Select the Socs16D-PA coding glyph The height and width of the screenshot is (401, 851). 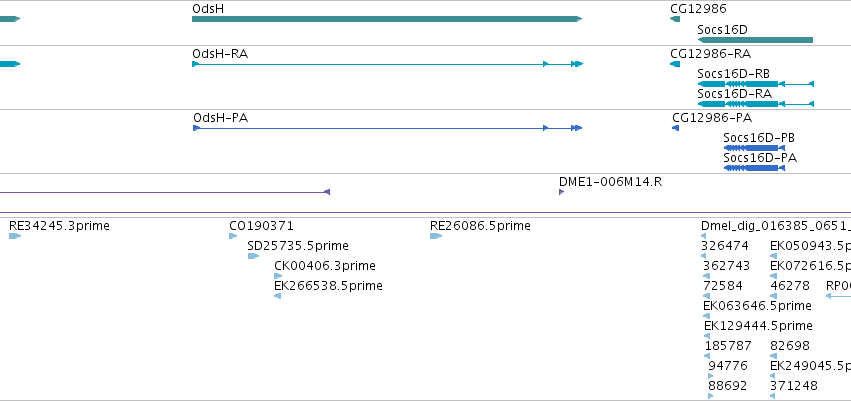pyautogui.click(x=754, y=168)
